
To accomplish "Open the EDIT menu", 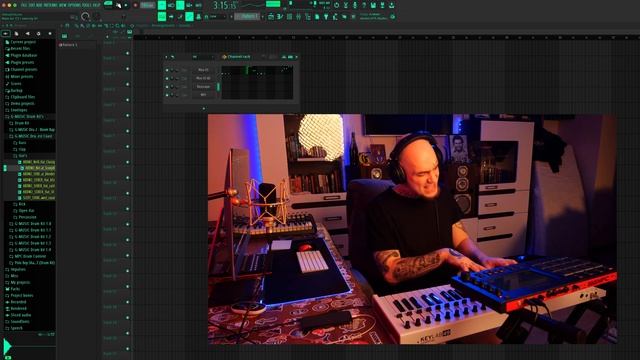I will coord(32,5).
